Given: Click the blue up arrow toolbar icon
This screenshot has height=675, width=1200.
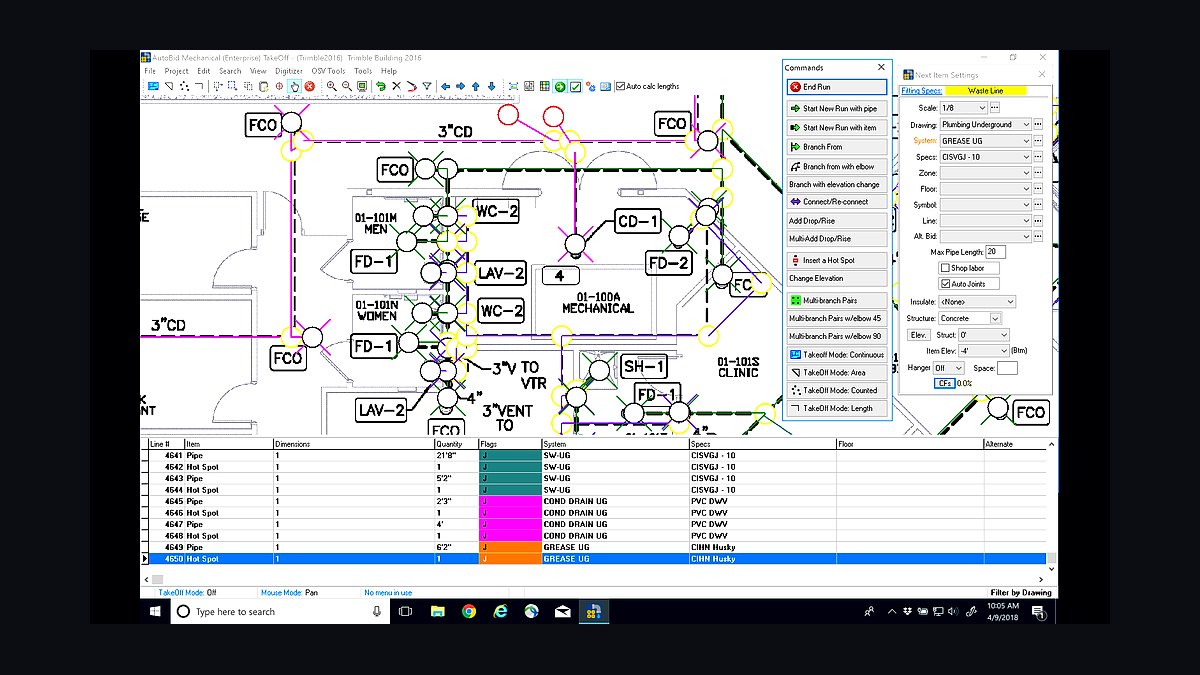Looking at the screenshot, I should 476,86.
